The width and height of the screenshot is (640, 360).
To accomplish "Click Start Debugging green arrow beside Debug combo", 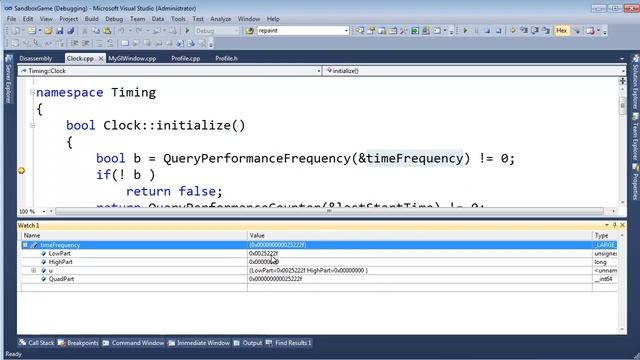I will tap(187, 31).
